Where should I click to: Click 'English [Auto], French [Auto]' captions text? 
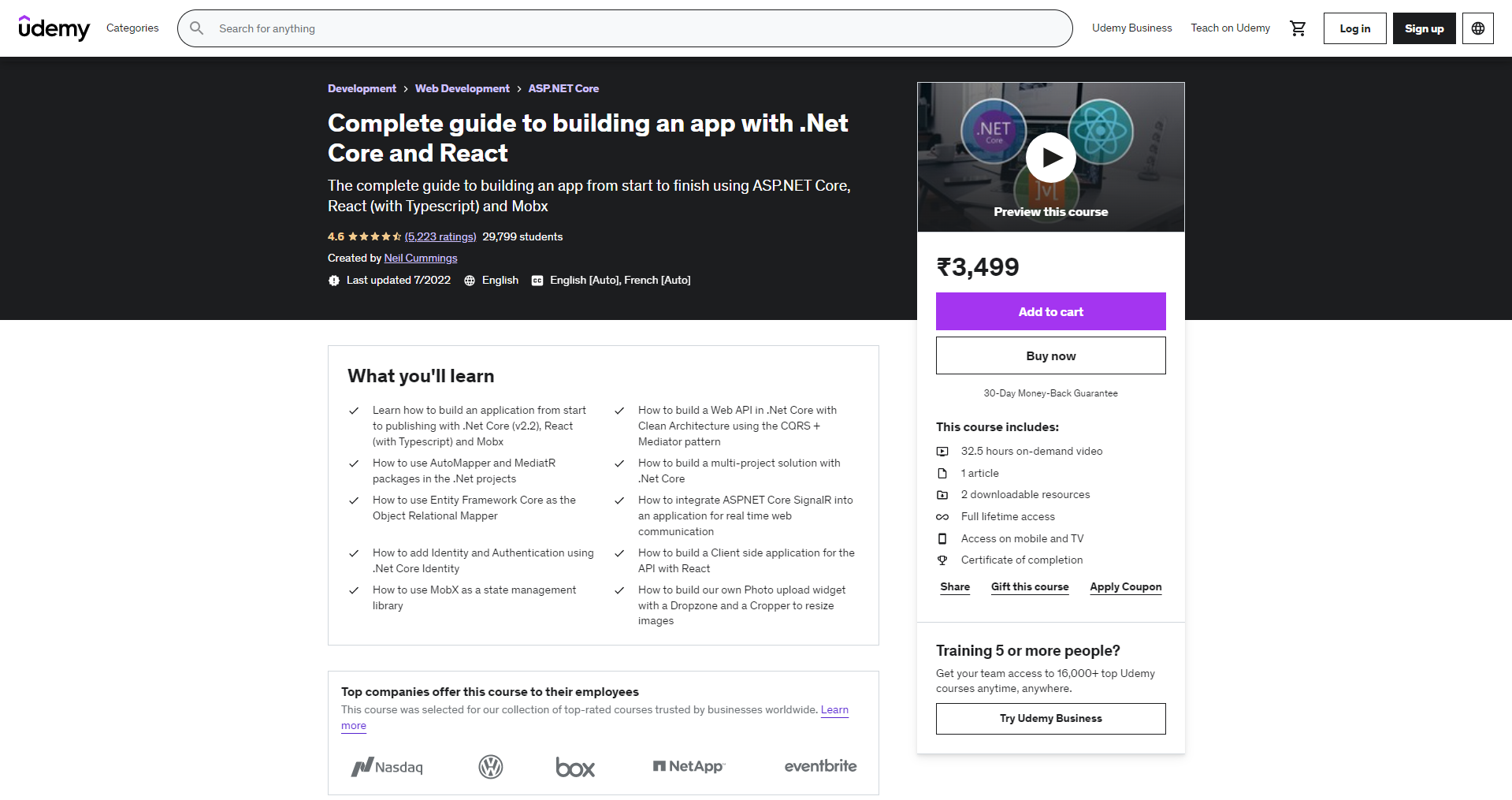pos(620,281)
